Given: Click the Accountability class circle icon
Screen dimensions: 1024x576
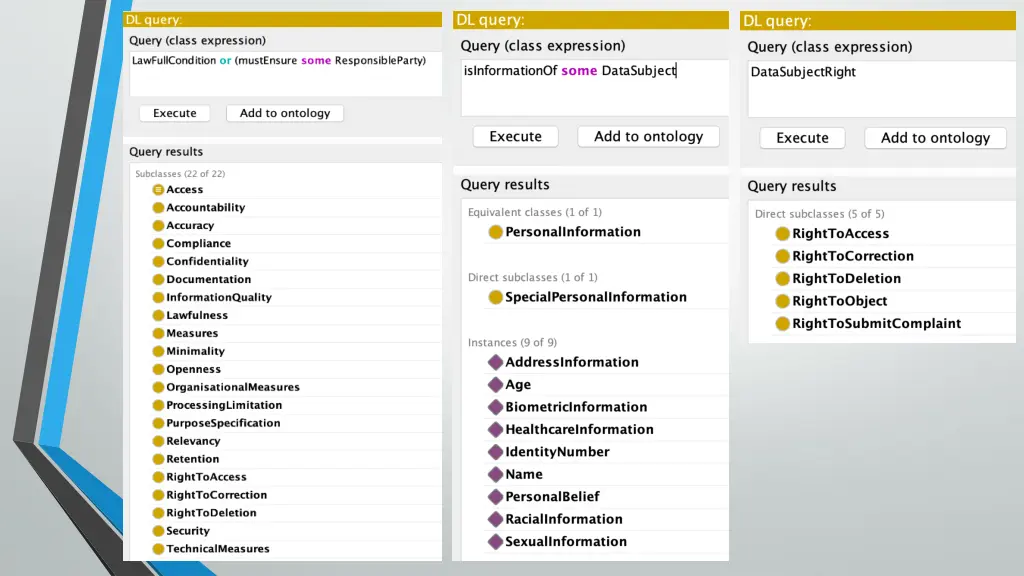Looking at the screenshot, I should (x=158, y=208).
